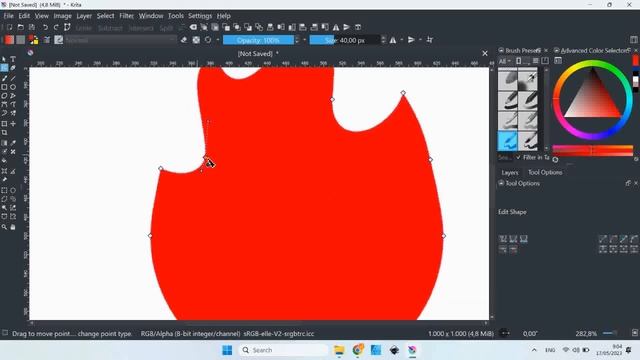Expand vertical mirror options arrow
Viewport: 640px width, 360px height.
click(420, 40)
